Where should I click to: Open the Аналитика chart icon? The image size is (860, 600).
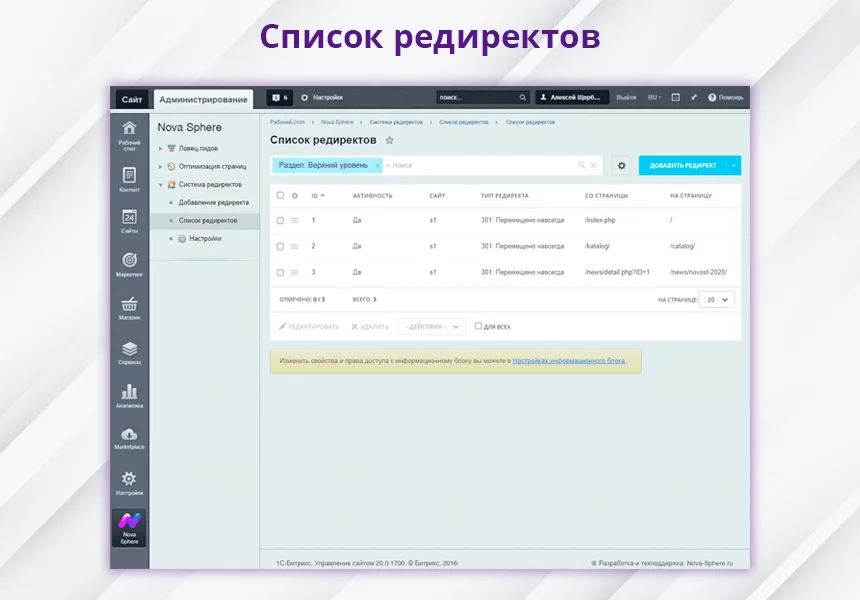pyautogui.click(x=129, y=395)
